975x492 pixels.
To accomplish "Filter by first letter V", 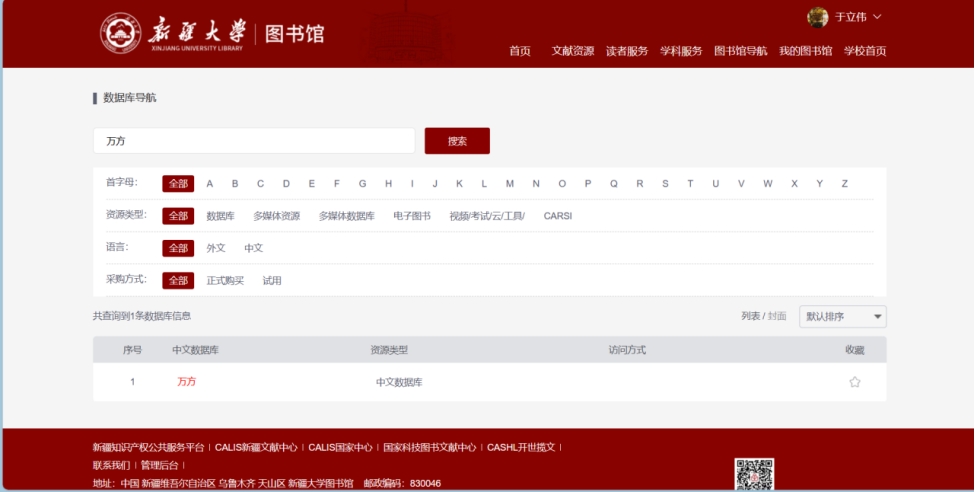I will point(741,183).
